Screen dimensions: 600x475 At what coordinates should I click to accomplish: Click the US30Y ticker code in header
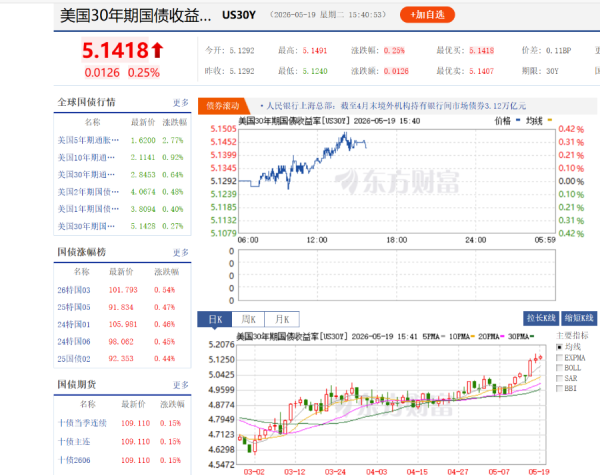pos(239,15)
